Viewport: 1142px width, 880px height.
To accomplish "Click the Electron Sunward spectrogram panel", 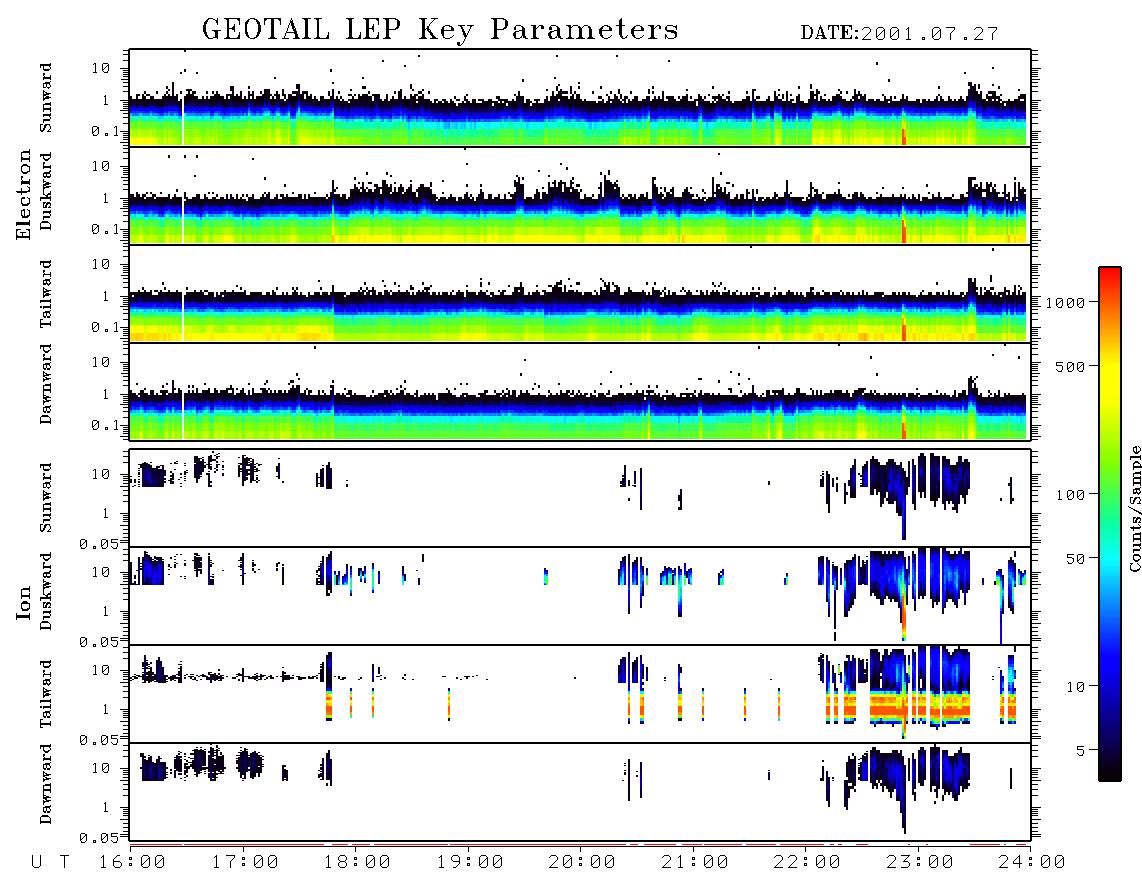I will point(580,98).
